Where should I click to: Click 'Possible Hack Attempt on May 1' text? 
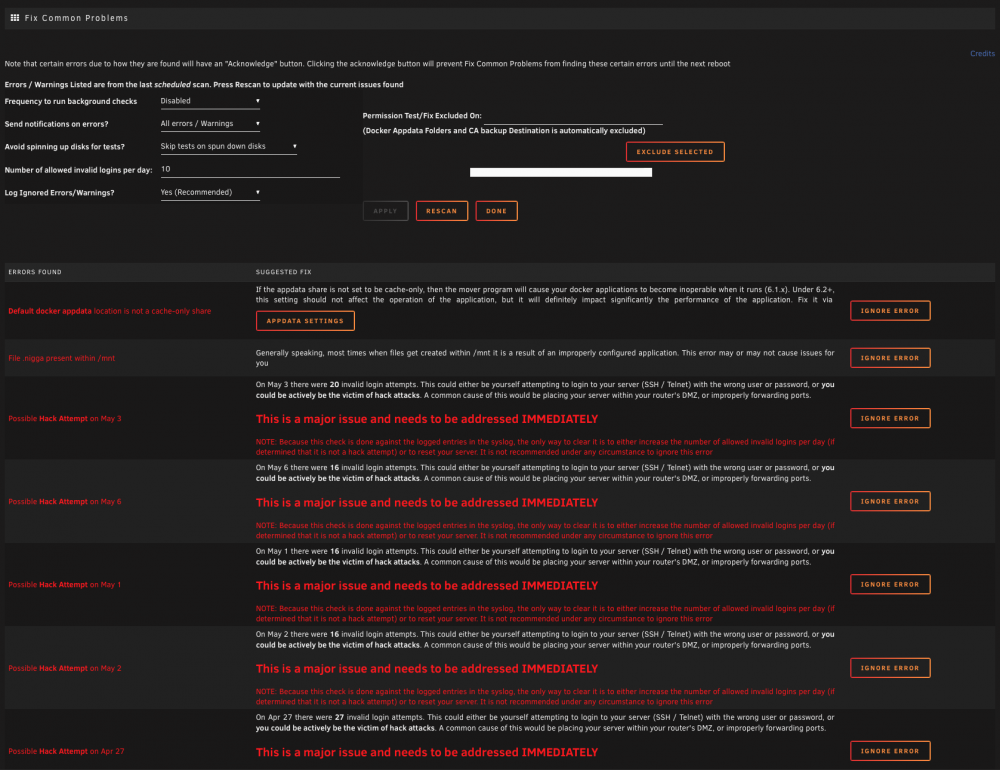click(64, 584)
